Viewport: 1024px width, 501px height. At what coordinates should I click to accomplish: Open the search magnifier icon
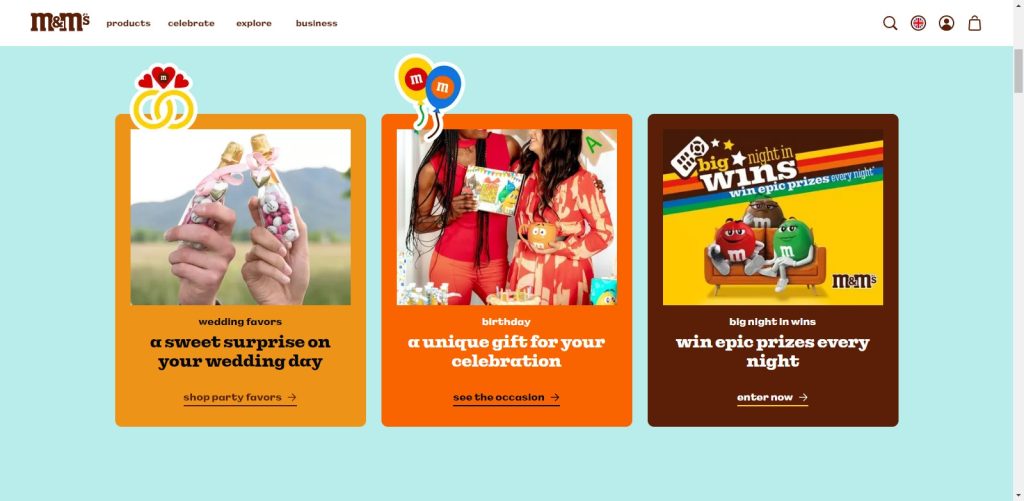coord(890,24)
